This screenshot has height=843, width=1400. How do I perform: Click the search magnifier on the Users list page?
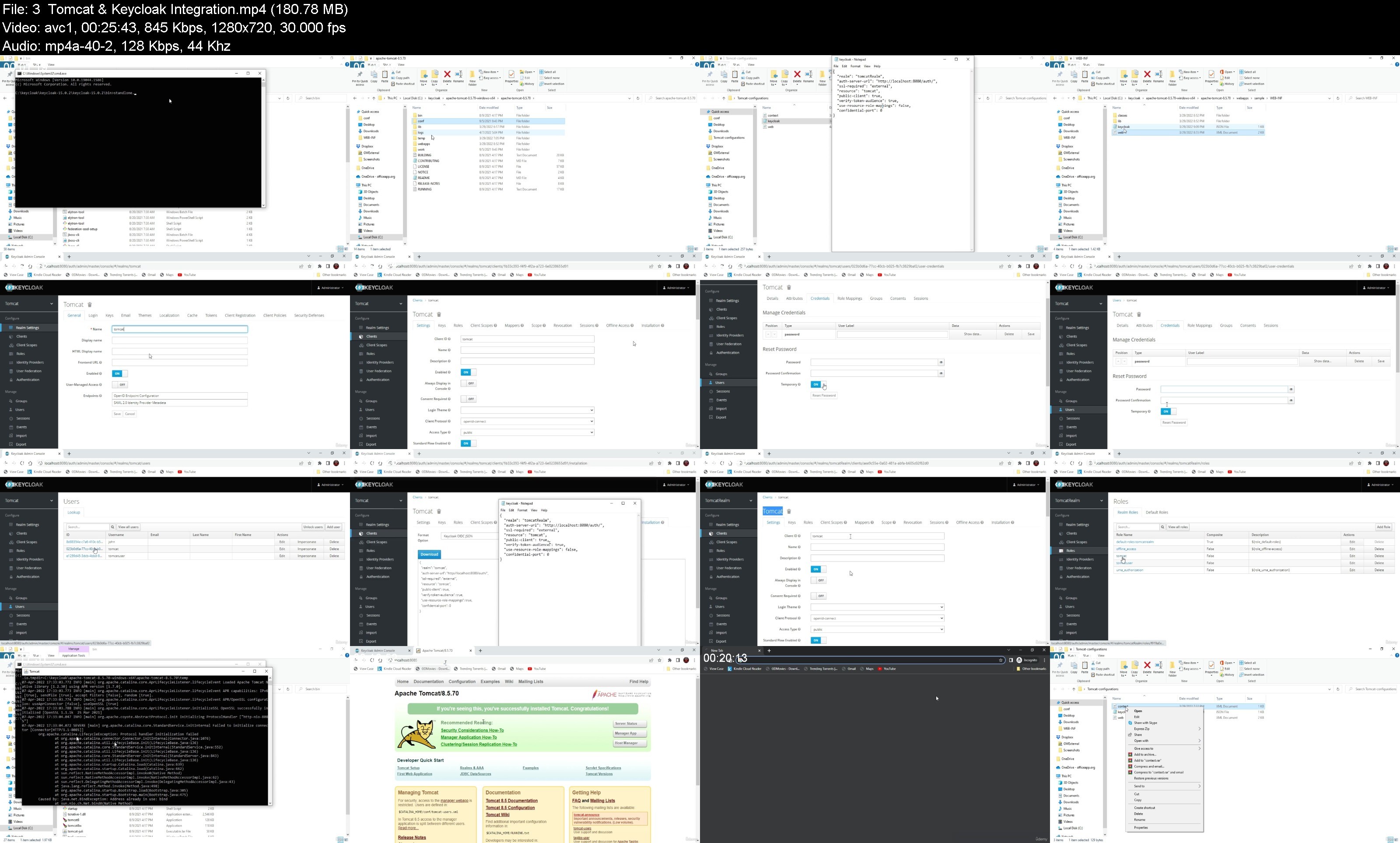coord(113,527)
